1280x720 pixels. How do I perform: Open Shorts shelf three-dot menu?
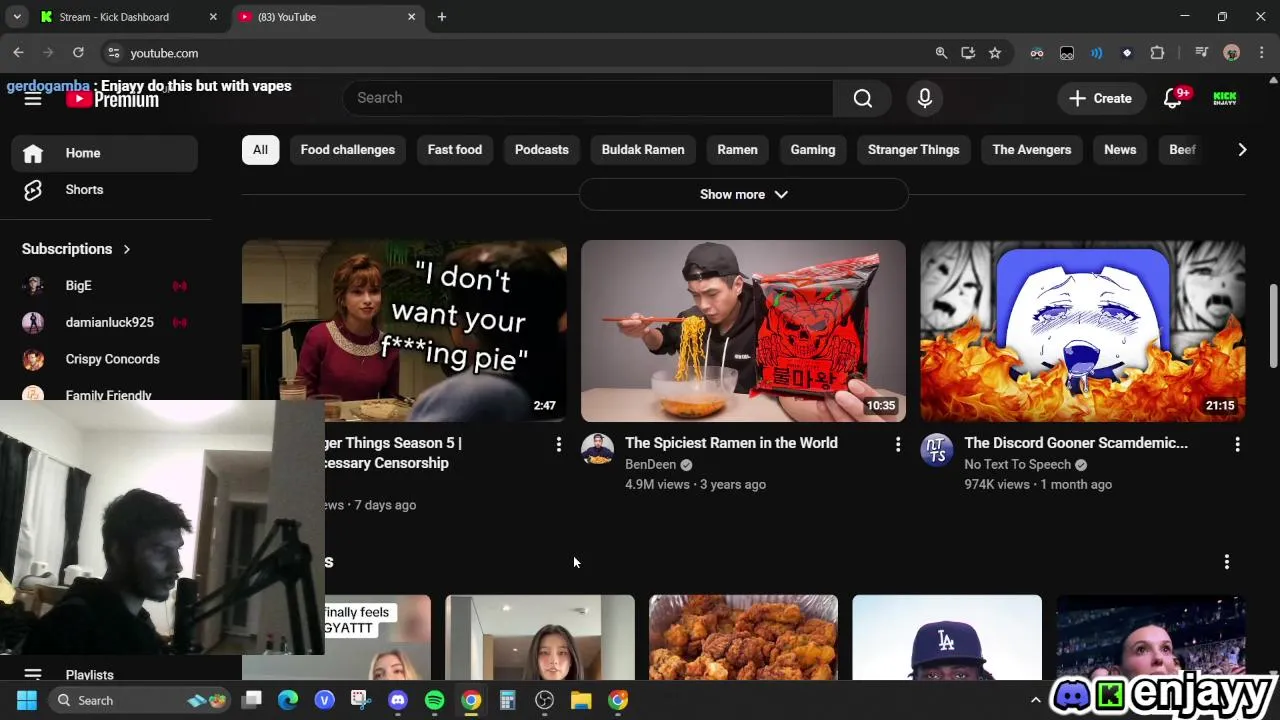pyautogui.click(x=1227, y=562)
